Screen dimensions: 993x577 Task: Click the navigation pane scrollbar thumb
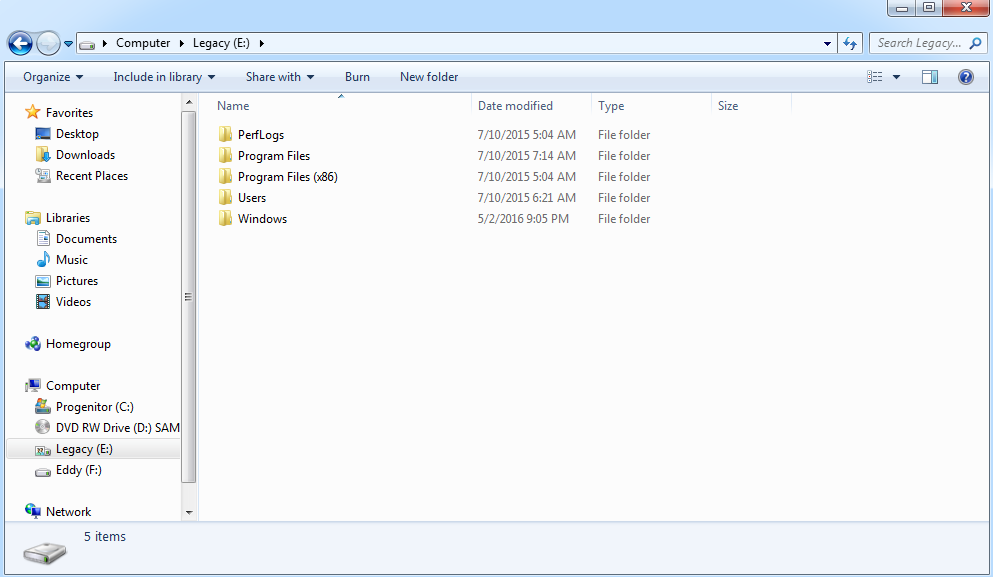tap(189, 297)
